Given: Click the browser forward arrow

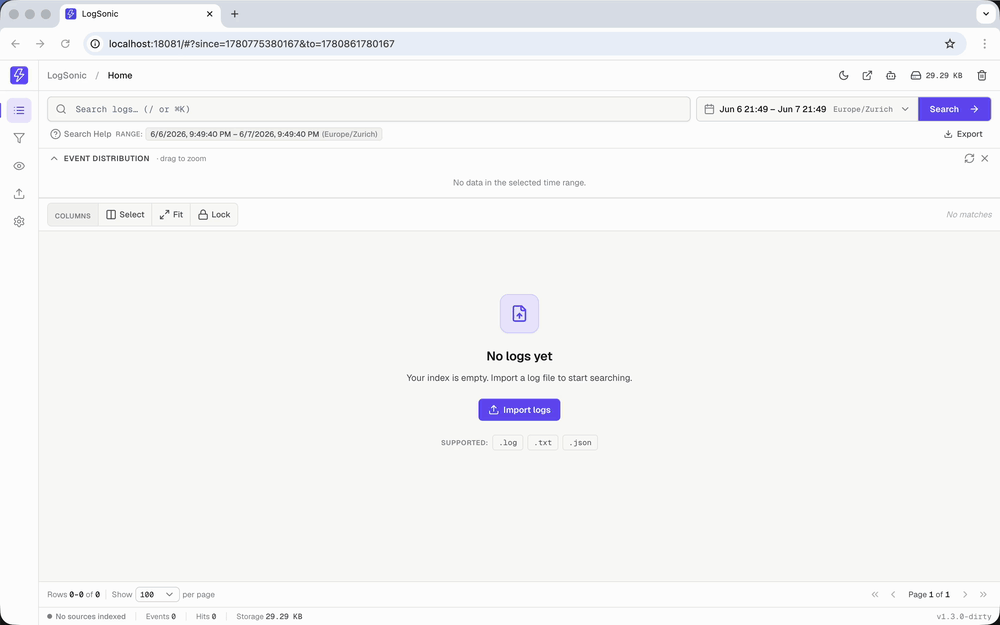Looking at the screenshot, I should coord(40,44).
